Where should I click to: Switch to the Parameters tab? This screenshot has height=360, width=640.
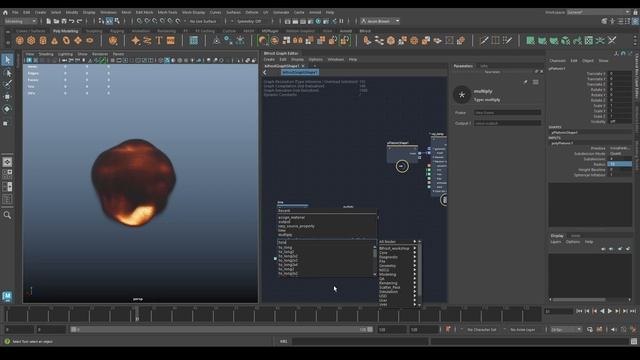point(463,66)
